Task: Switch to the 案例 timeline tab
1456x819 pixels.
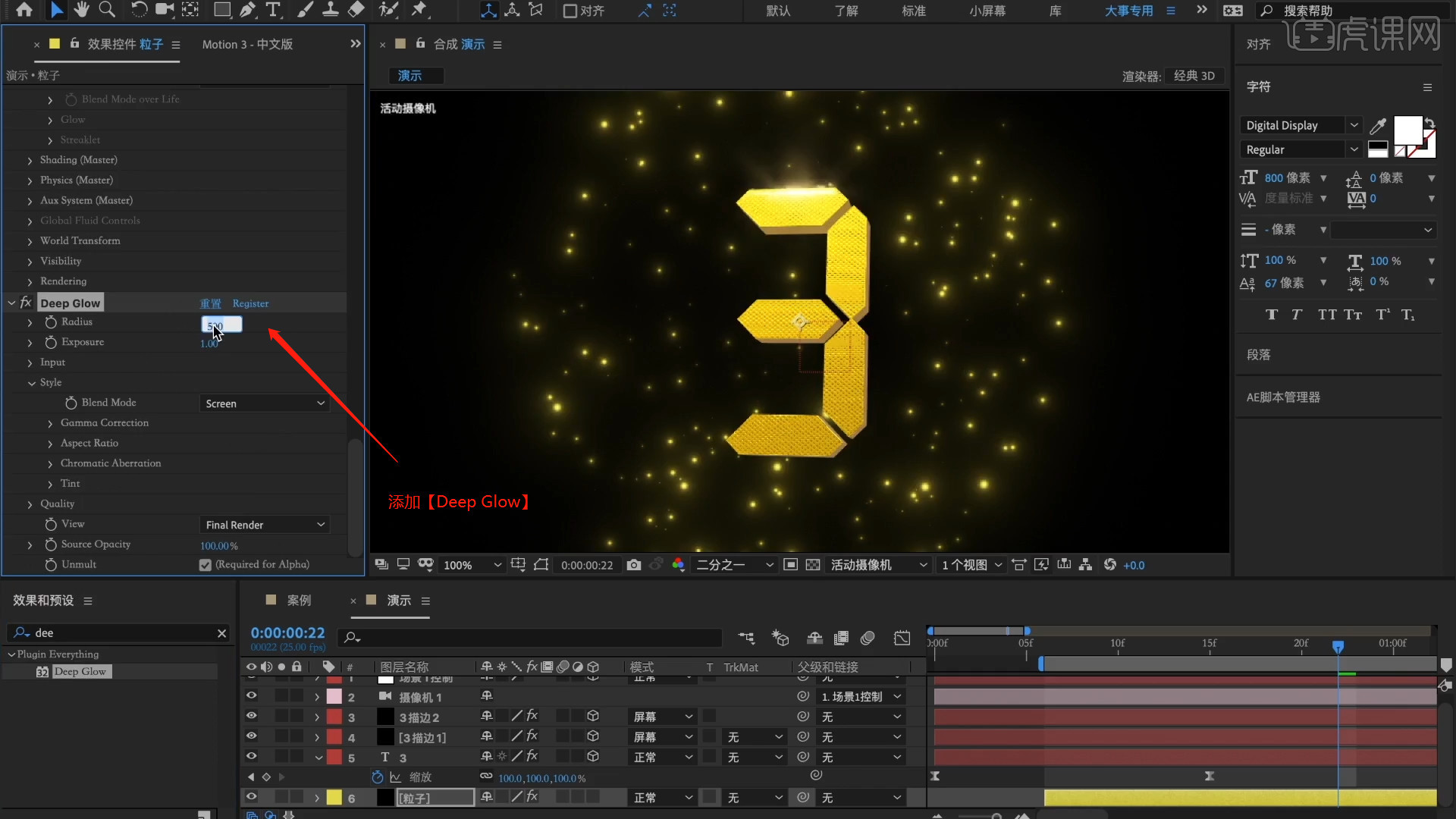Action: [299, 601]
